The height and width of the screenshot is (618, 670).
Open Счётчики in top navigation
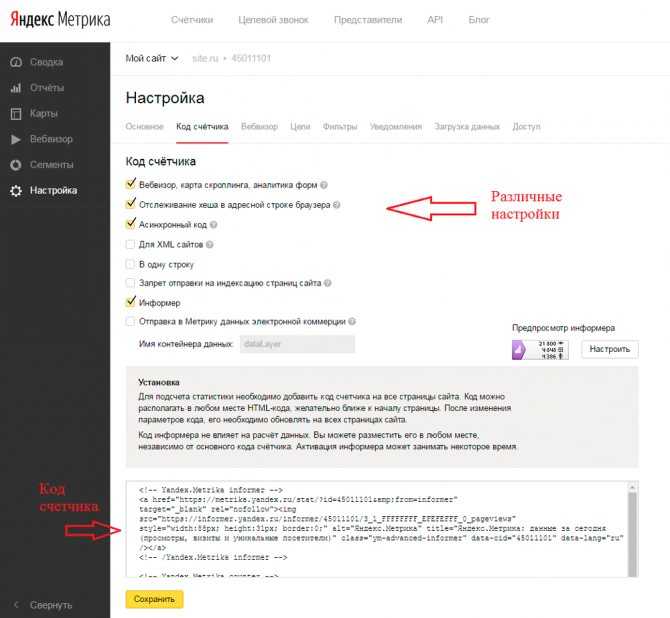pos(192,20)
